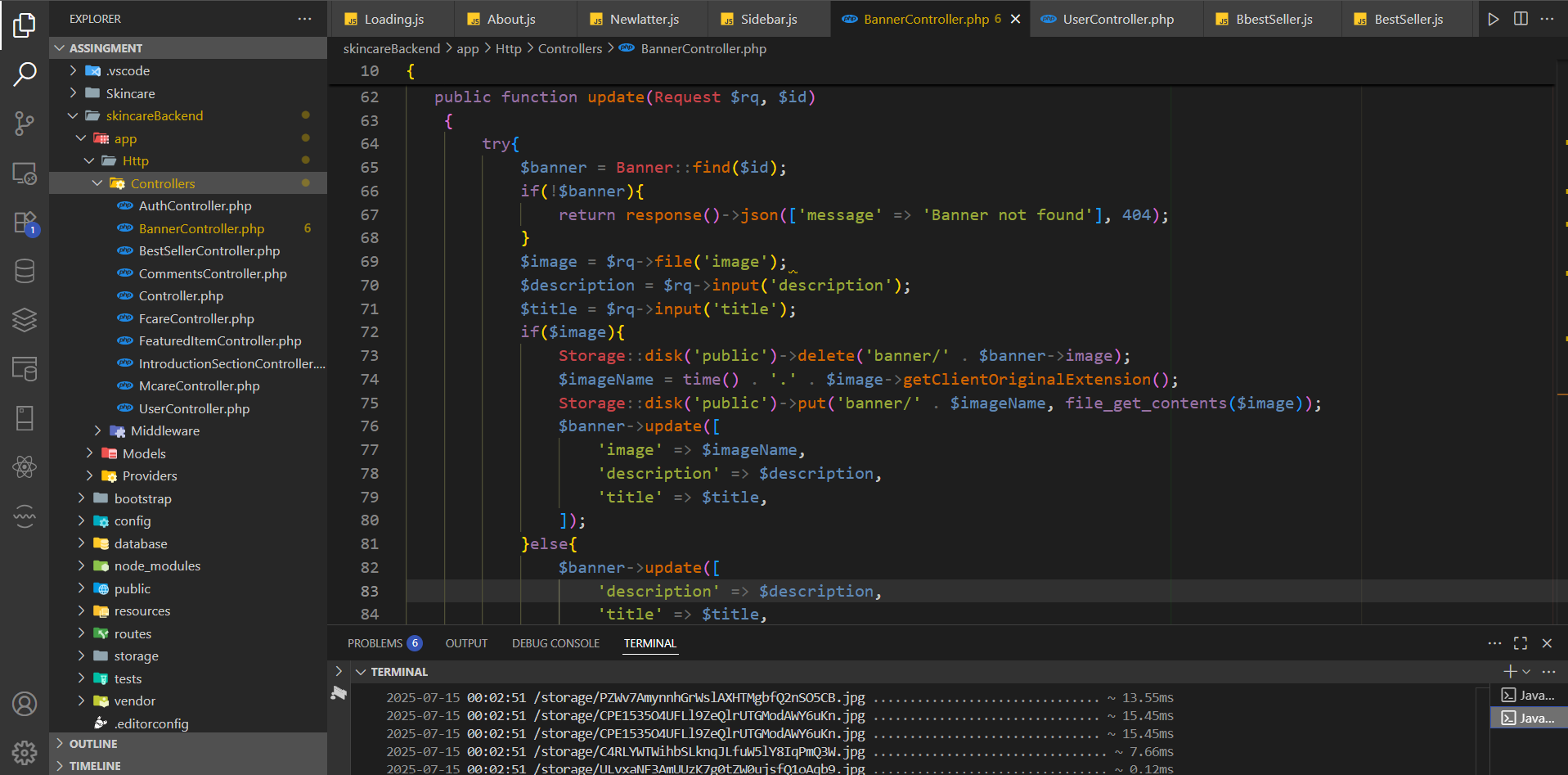Viewport: 1568px width, 775px height.
Task: Close the BannerController.php tab
Action: (x=1015, y=19)
